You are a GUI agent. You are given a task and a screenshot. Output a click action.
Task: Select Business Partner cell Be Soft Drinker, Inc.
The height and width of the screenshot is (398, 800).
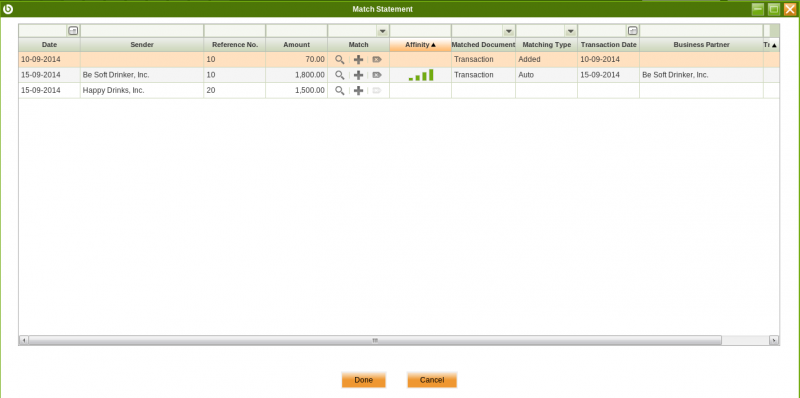coord(702,75)
